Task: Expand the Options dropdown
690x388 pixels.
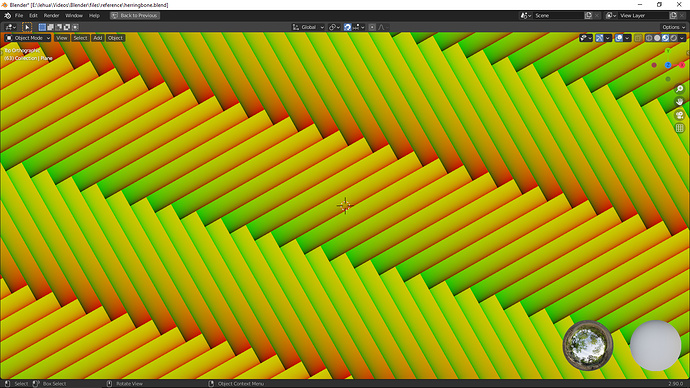Action: tap(674, 27)
